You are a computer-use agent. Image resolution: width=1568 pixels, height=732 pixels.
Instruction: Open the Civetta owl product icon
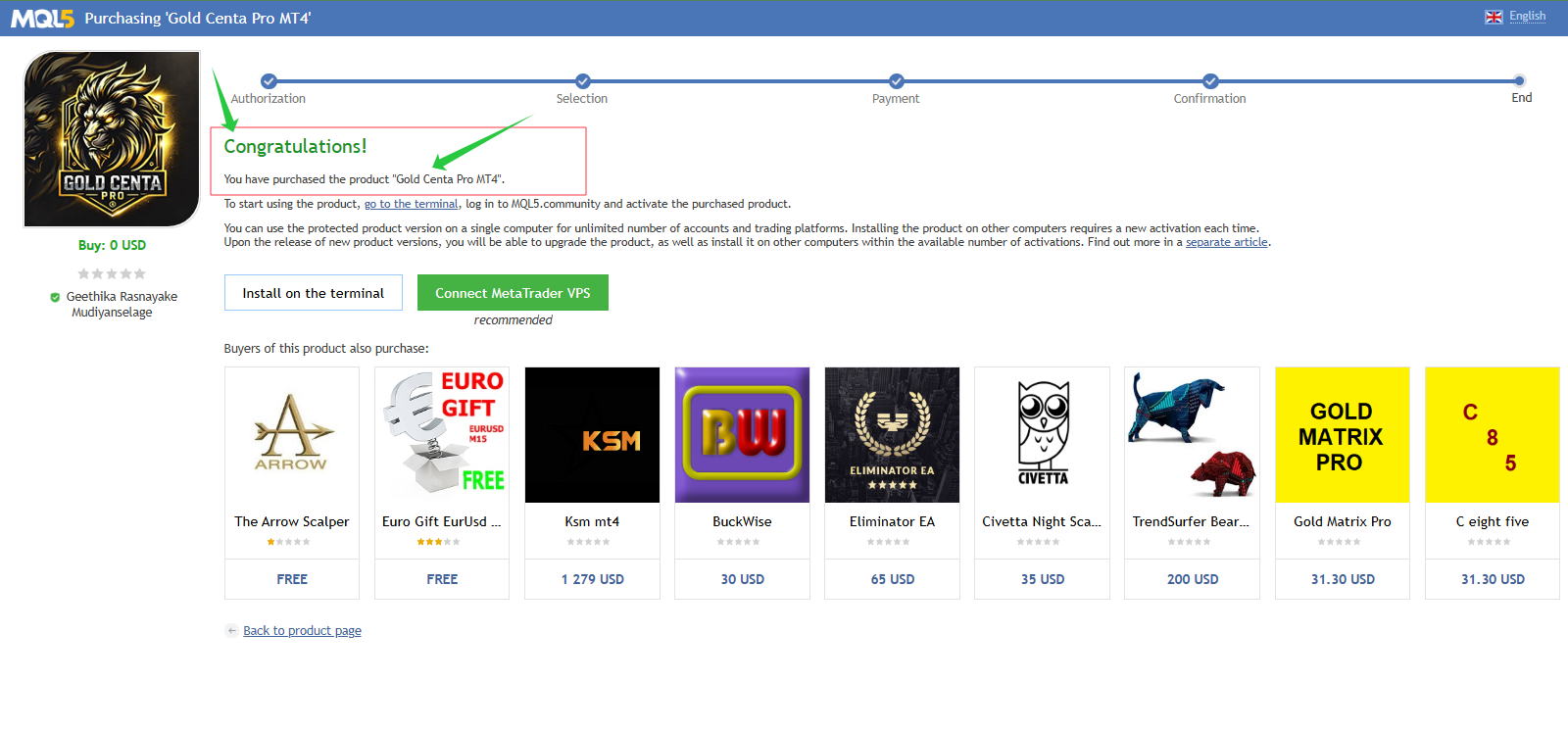click(x=1043, y=435)
